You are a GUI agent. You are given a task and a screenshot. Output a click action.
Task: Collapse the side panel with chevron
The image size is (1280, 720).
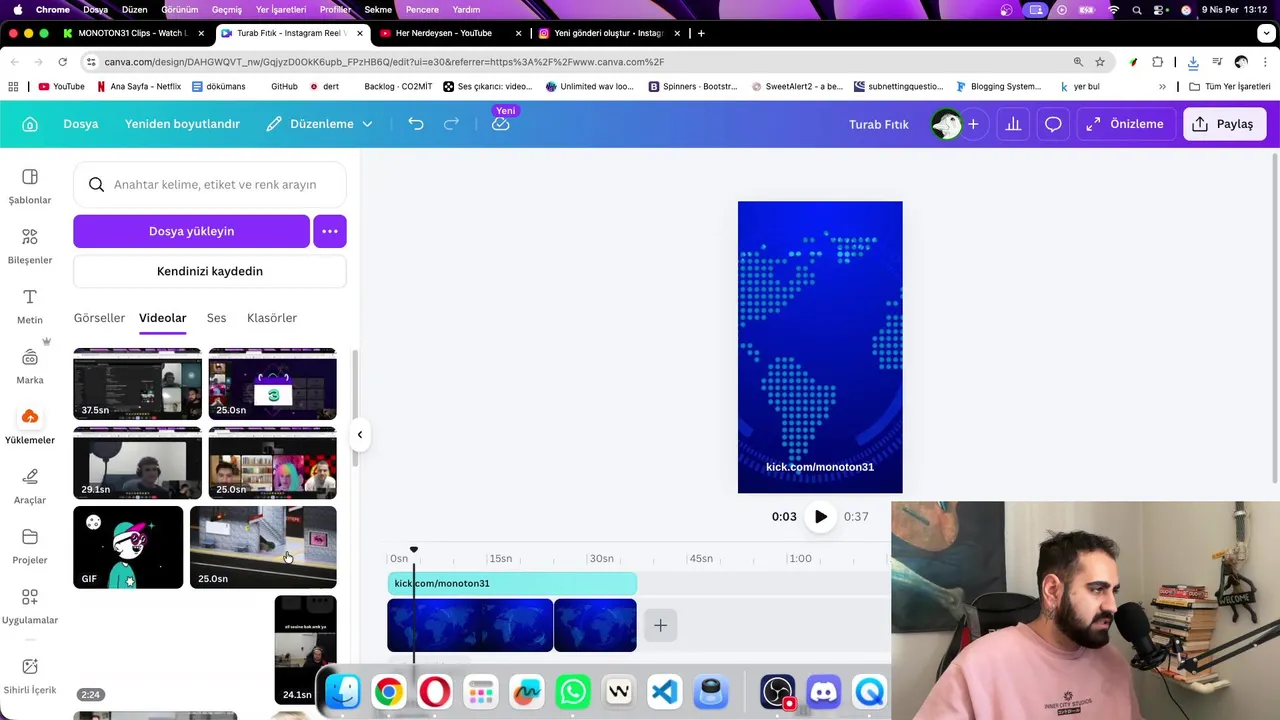pyautogui.click(x=360, y=435)
